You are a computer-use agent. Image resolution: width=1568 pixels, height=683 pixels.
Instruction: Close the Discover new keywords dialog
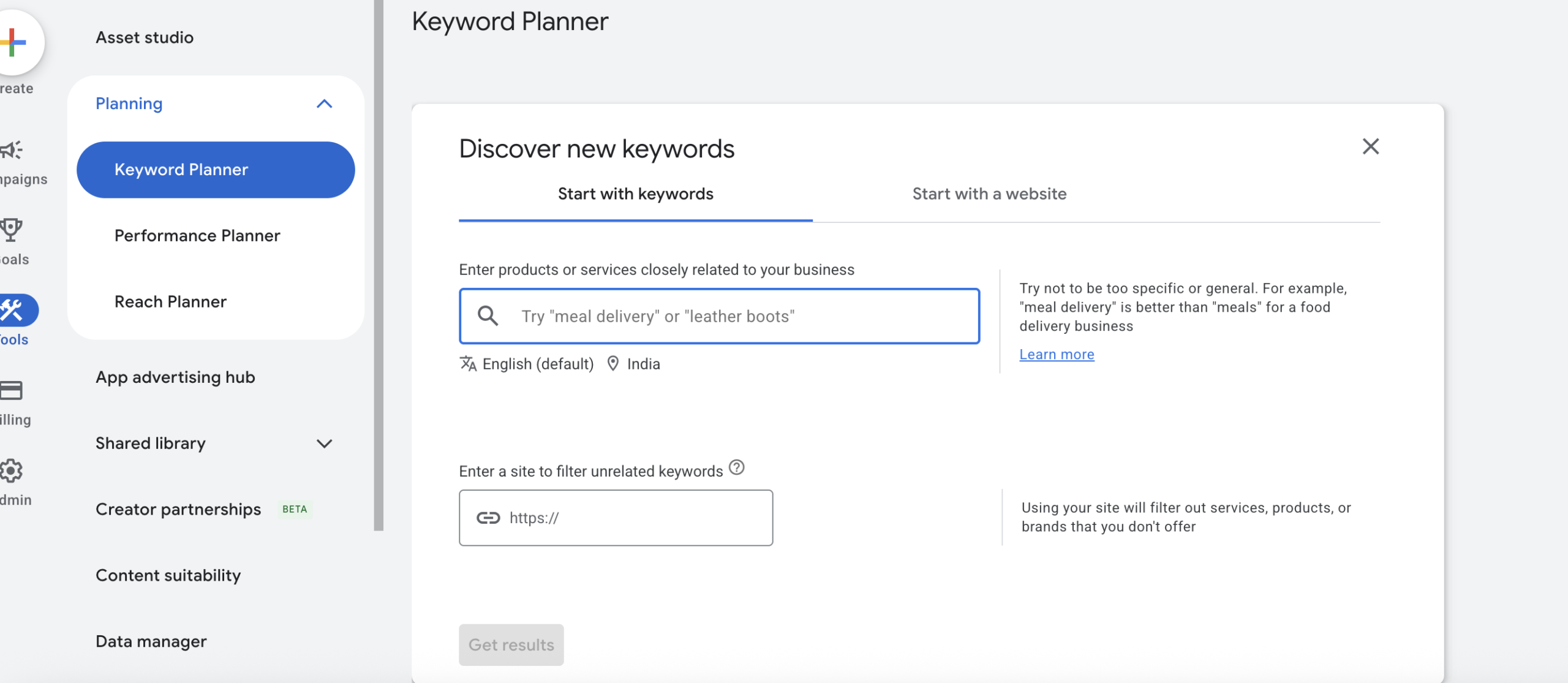1371,146
